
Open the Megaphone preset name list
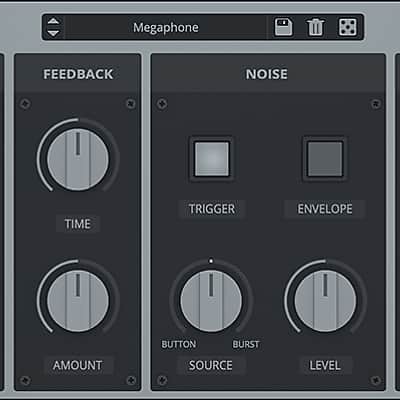[x=166, y=27]
